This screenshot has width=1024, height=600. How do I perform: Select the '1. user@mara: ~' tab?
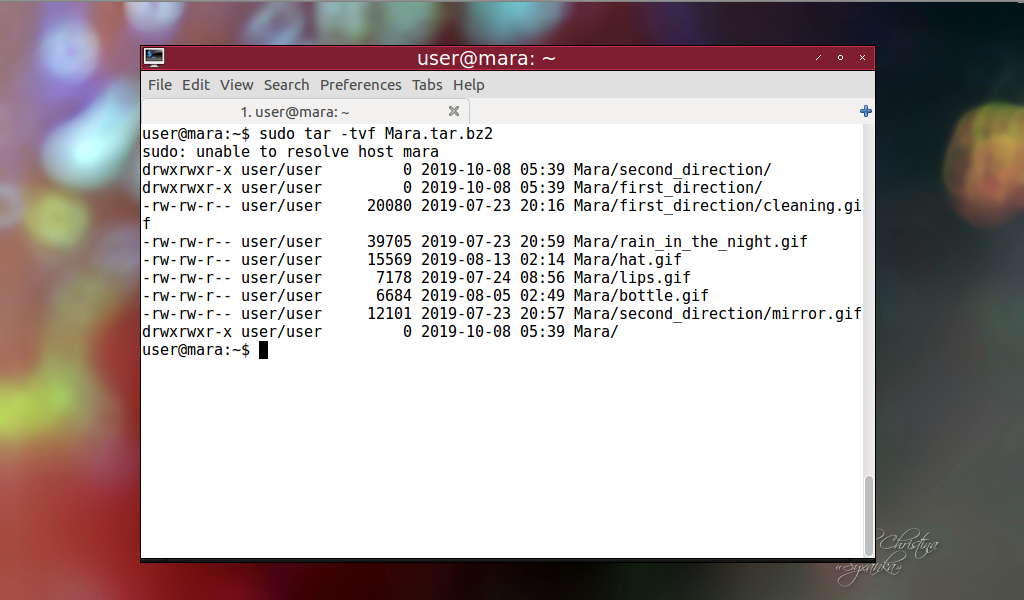pos(304,112)
